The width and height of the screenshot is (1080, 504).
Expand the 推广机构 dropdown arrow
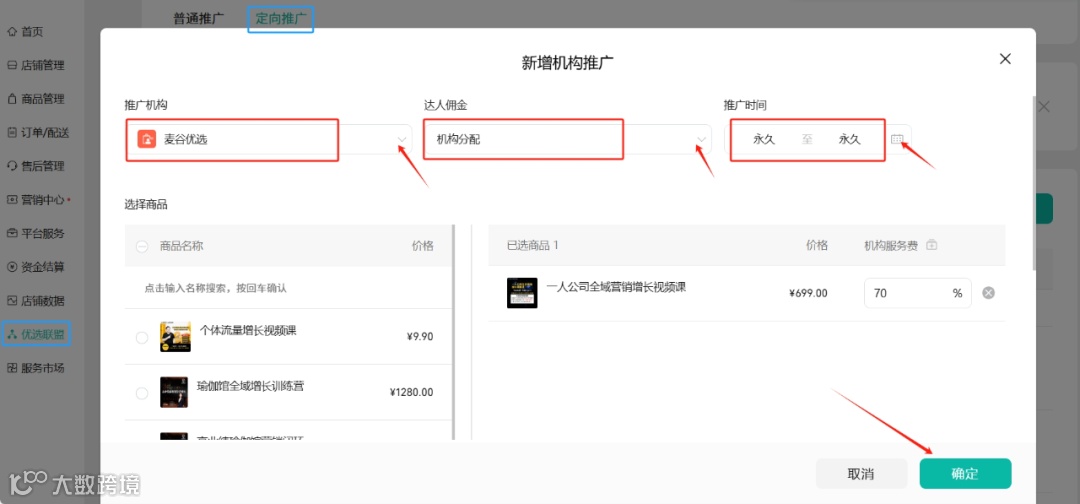[x=402, y=140]
